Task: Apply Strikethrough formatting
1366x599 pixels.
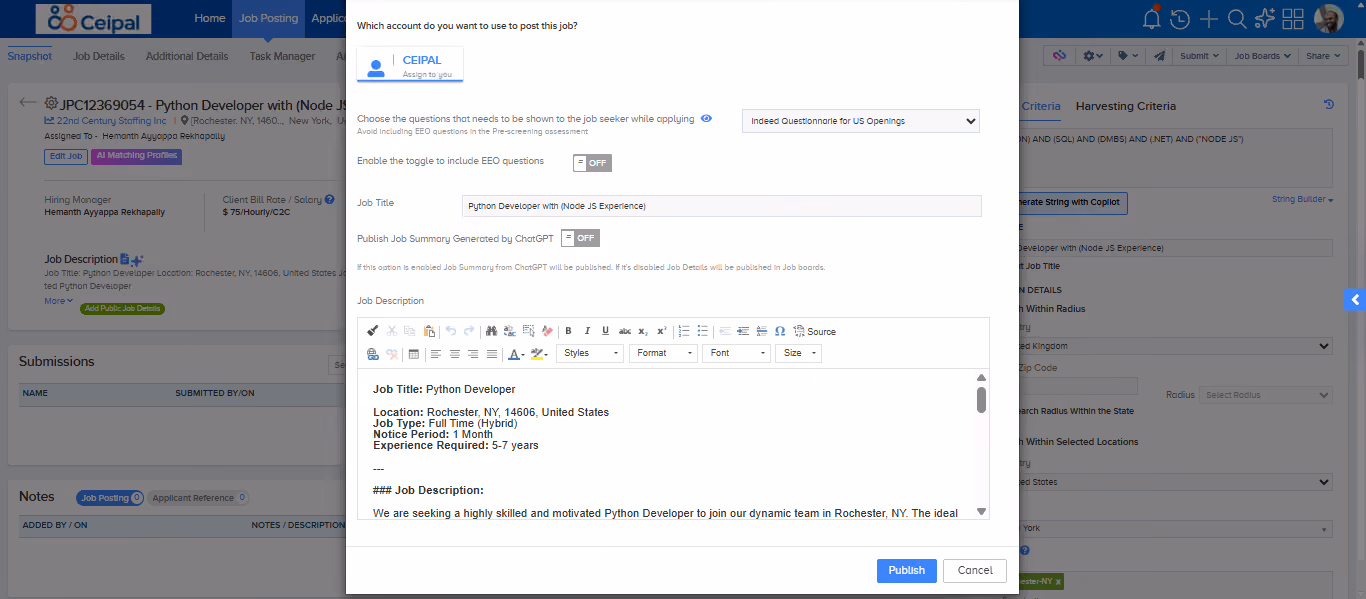Action: pyautogui.click(x=625, y=331)
